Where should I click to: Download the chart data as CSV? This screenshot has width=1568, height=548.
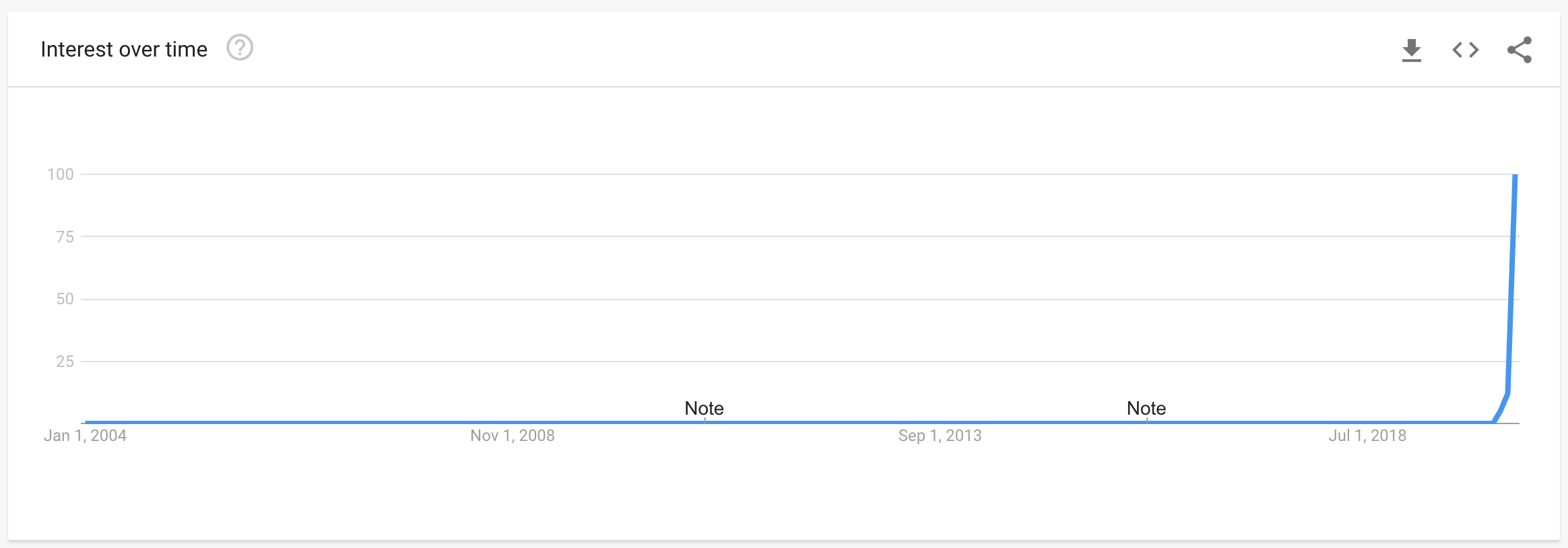(x=1411, y=50)
